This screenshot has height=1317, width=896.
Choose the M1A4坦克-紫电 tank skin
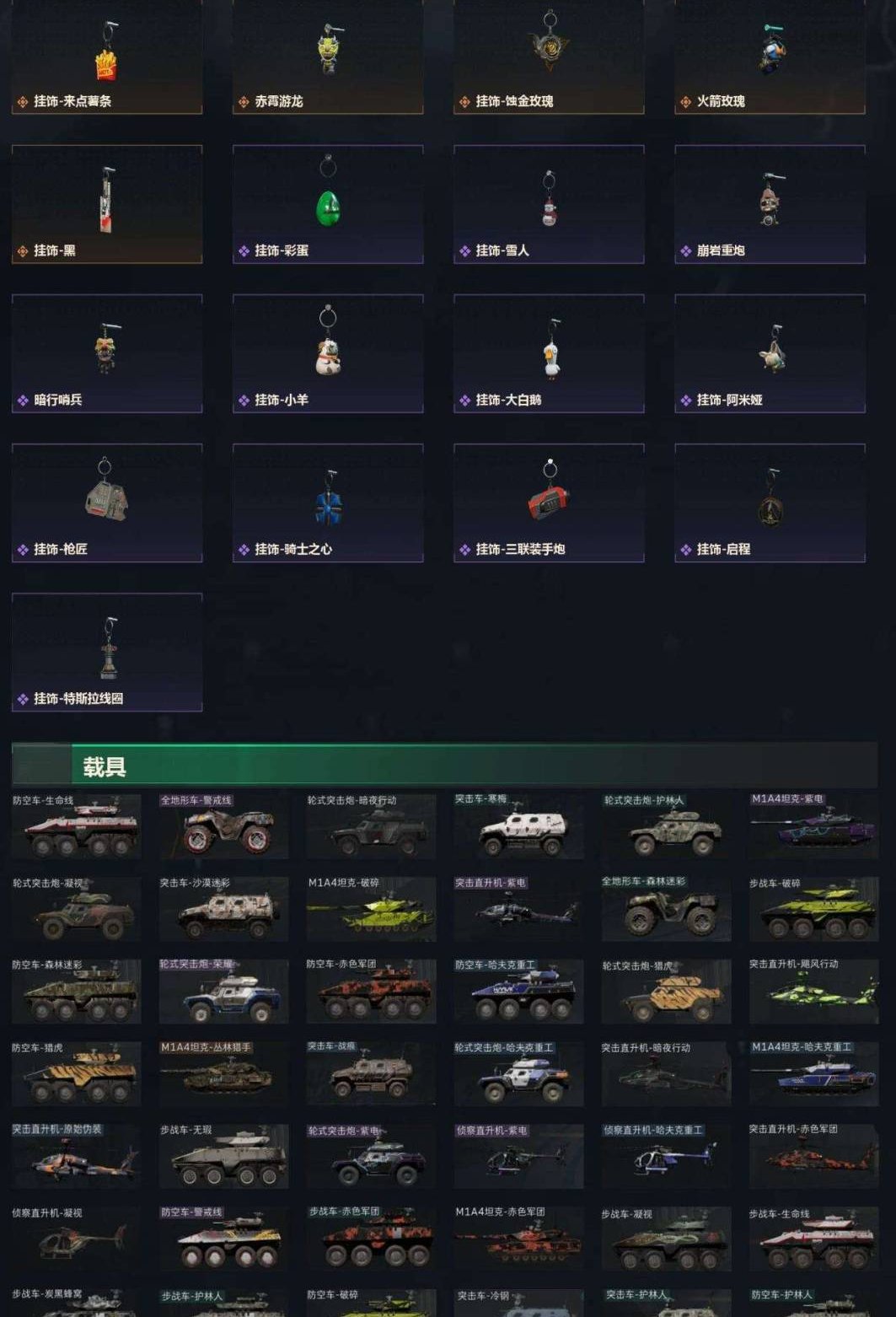tap(813, 826)
